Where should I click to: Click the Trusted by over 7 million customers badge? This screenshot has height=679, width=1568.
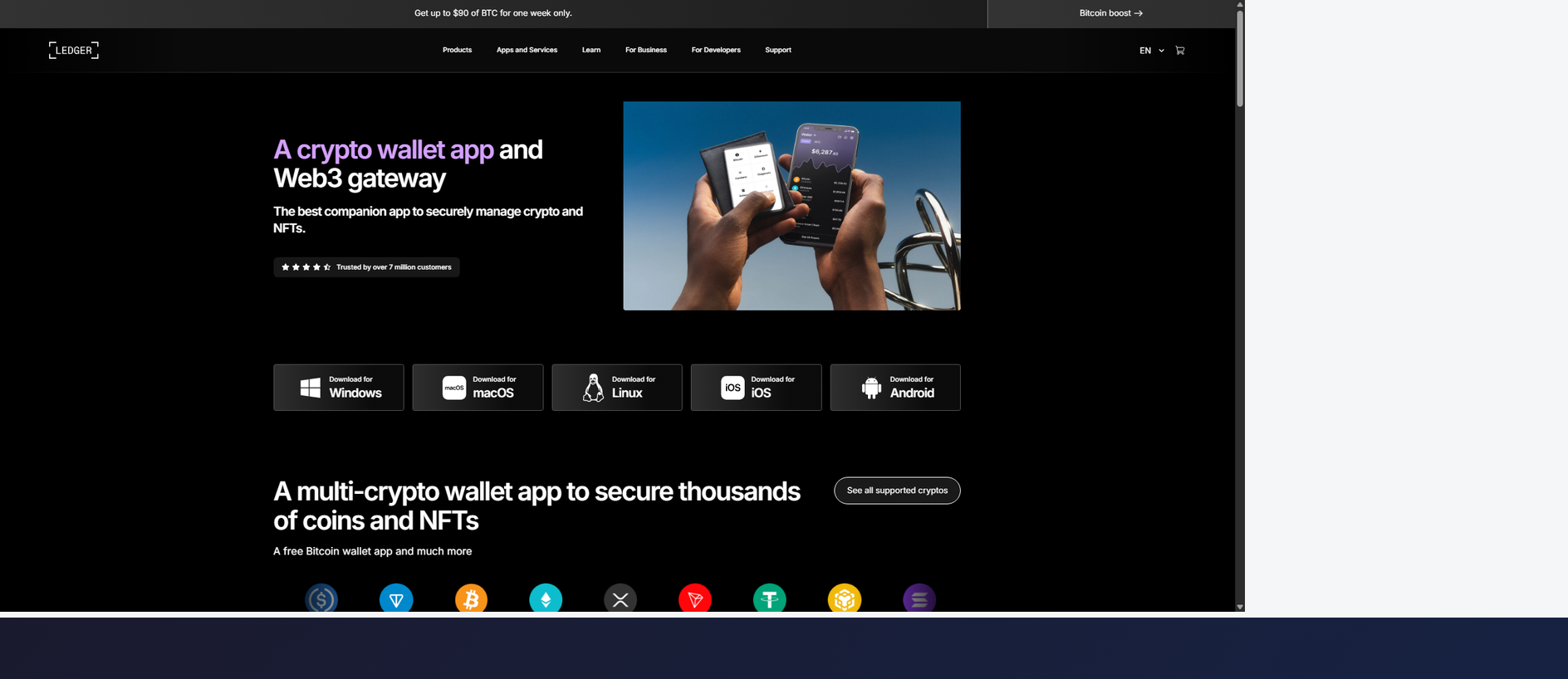point(366,267)
